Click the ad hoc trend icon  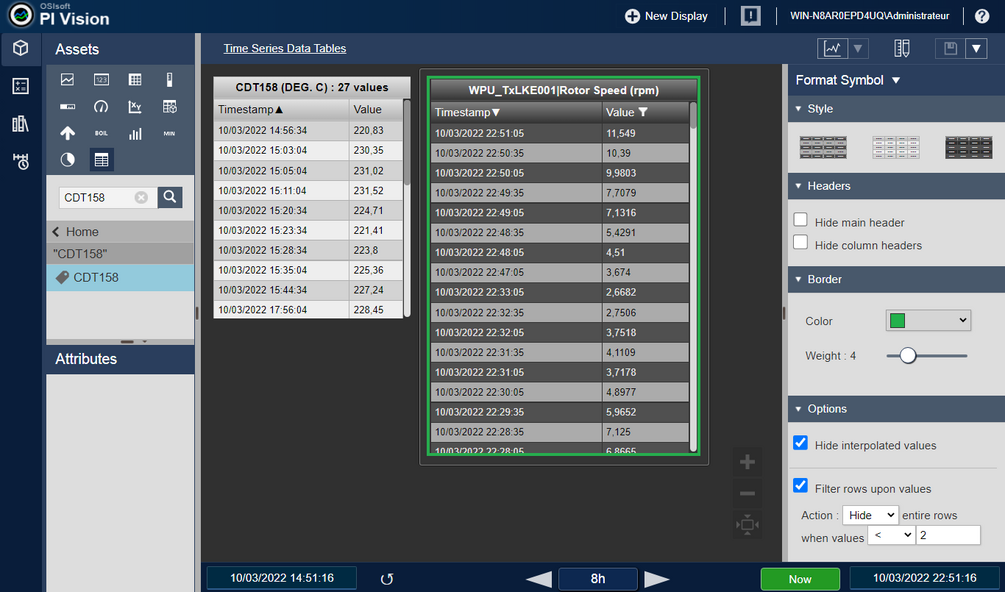pyautogui.click(x=833, y=49)
